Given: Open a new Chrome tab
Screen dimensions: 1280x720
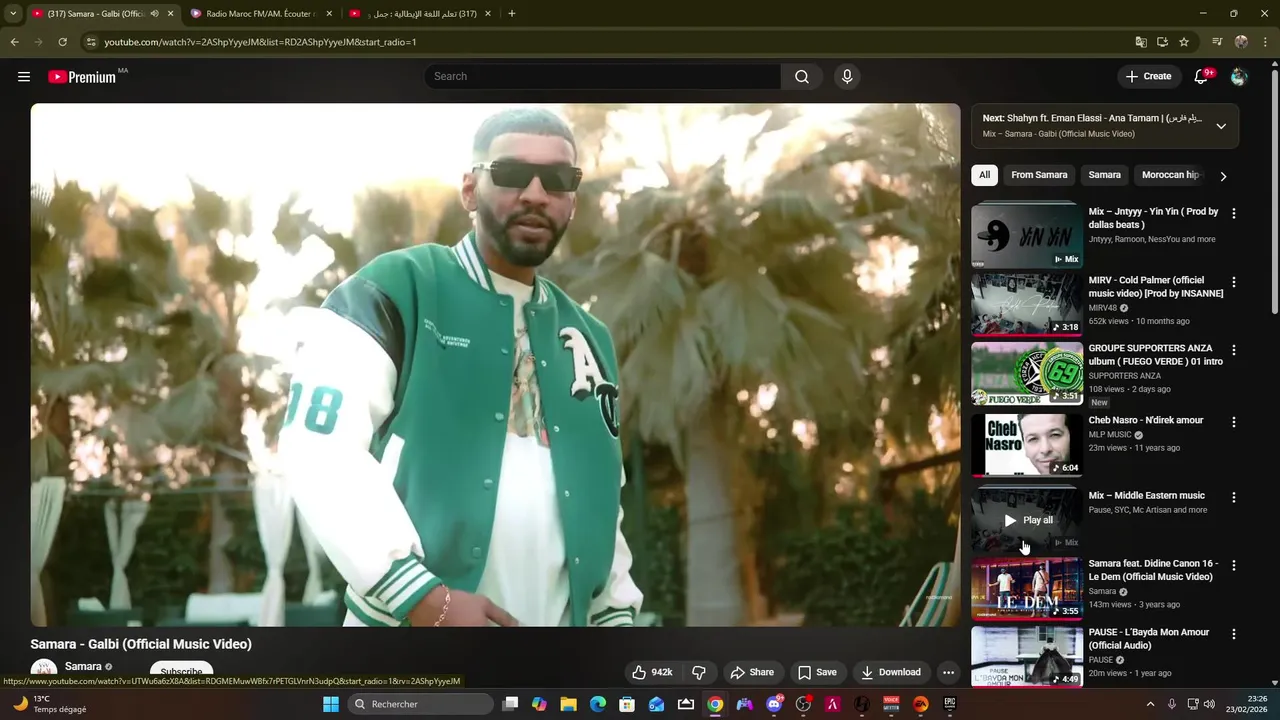Looking at the screenshot, I should tap(511, 14).
